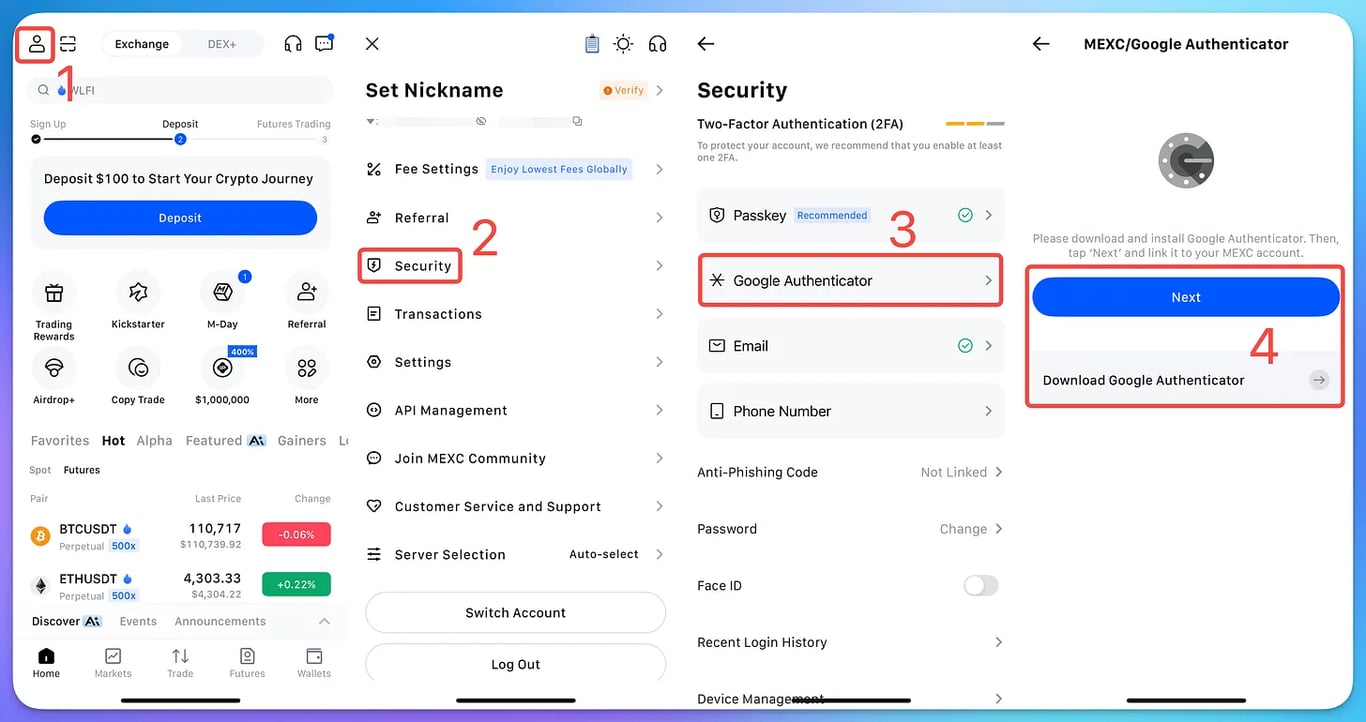Tap the scan QR code icon
1366x722 pixels.
68,44
